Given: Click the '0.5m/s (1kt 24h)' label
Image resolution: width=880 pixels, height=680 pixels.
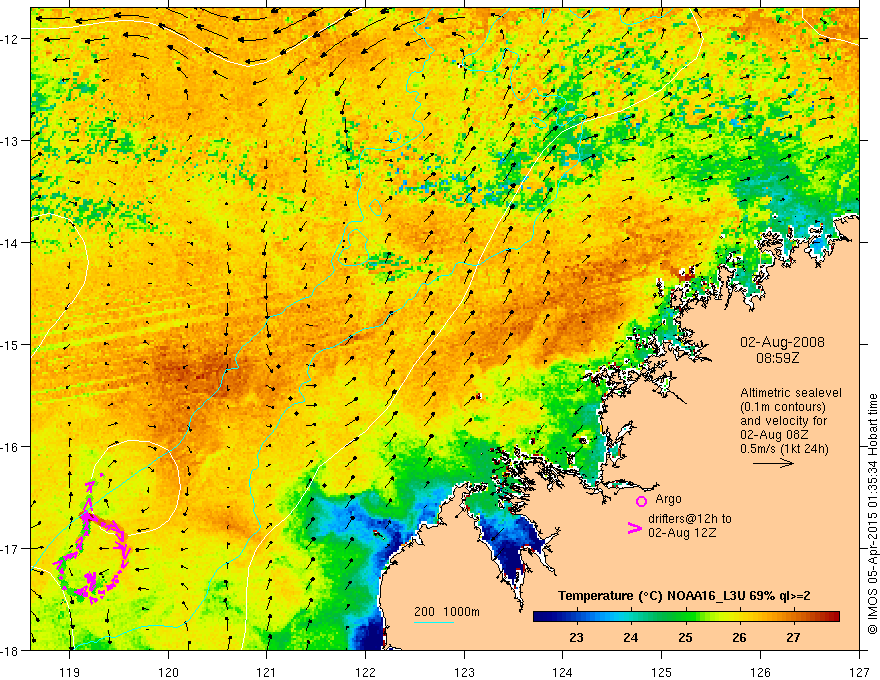Looking at the screenshot, I should [784, 448].
